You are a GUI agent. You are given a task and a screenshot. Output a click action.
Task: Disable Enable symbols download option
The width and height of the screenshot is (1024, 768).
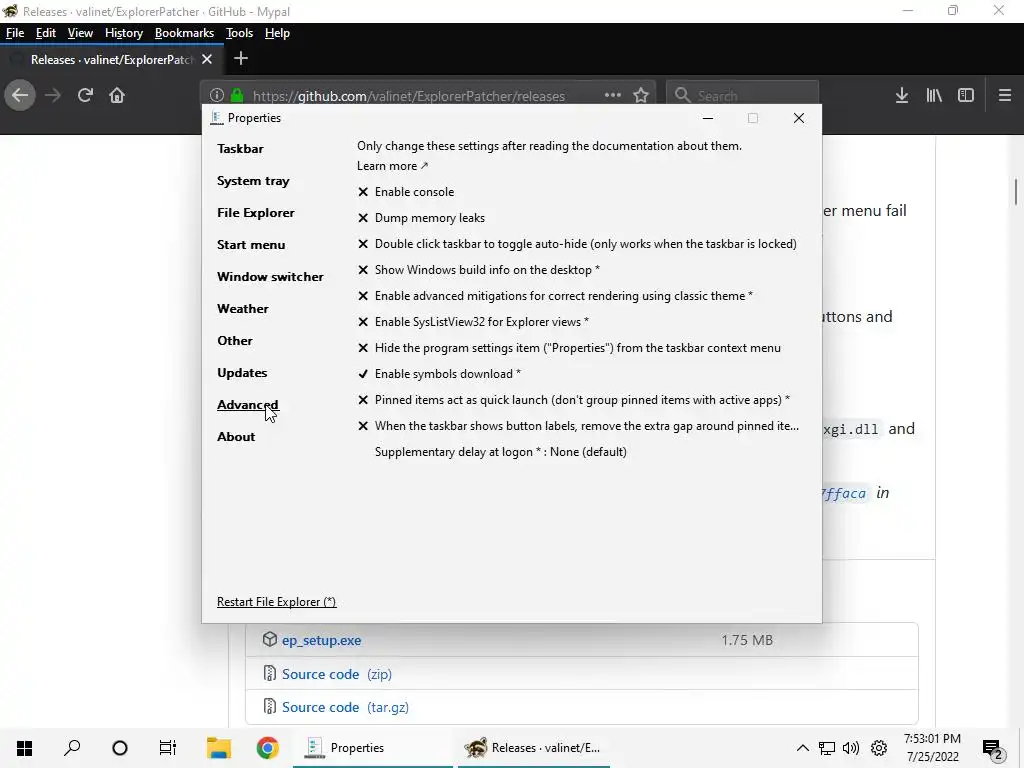coord(439,374)
